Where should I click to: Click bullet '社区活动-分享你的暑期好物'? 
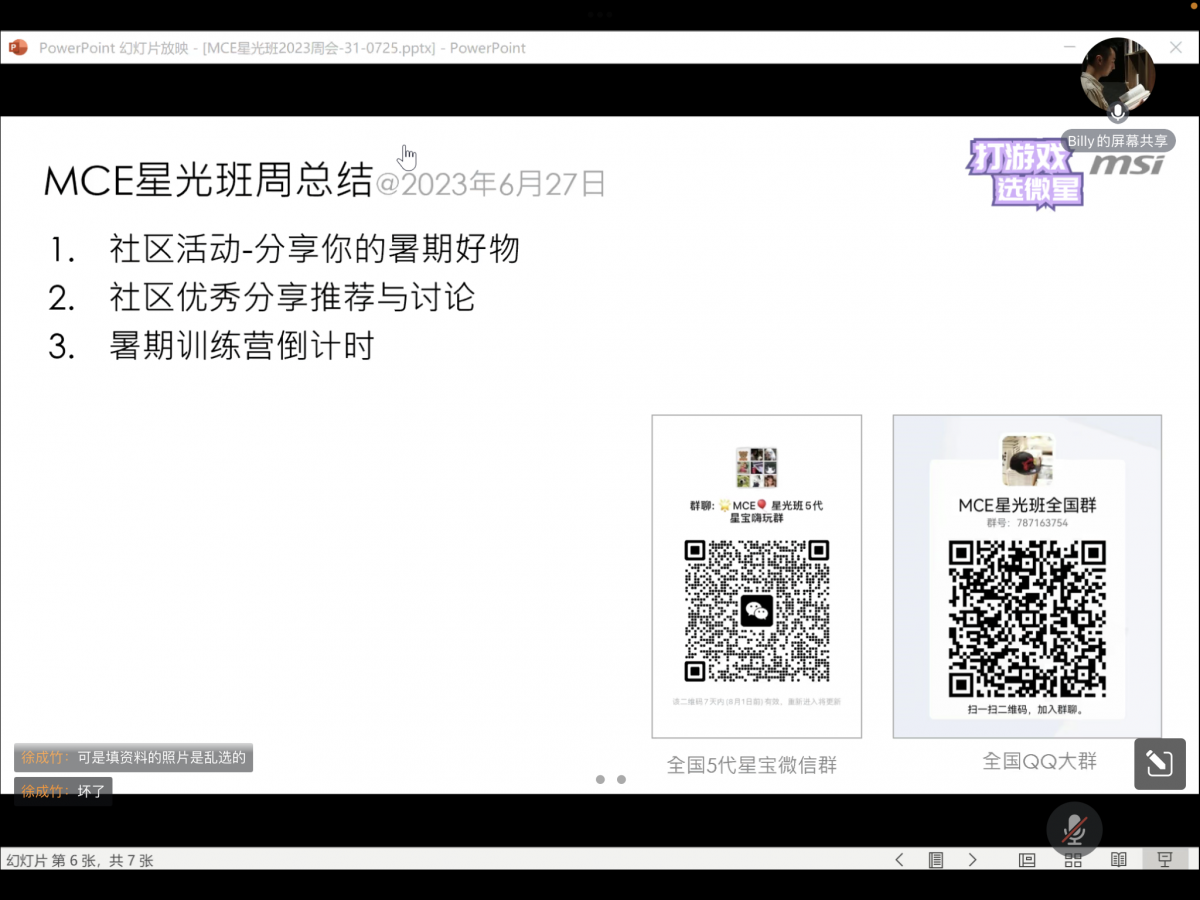pyautogui.click(x=314, y=248)
